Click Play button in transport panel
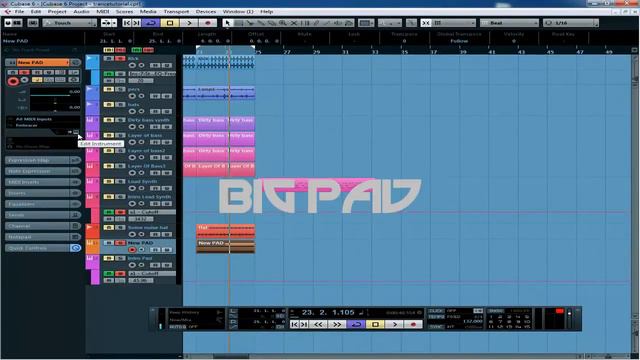This screenshot has height=360, width=640. (x=394, y=324)
